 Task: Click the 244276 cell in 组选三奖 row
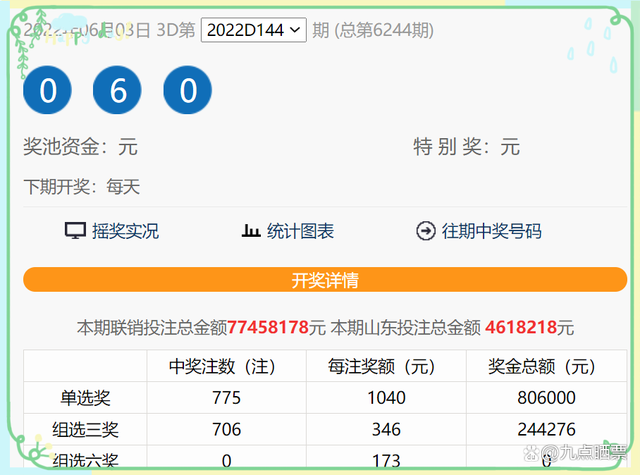(x=547, y=429)
